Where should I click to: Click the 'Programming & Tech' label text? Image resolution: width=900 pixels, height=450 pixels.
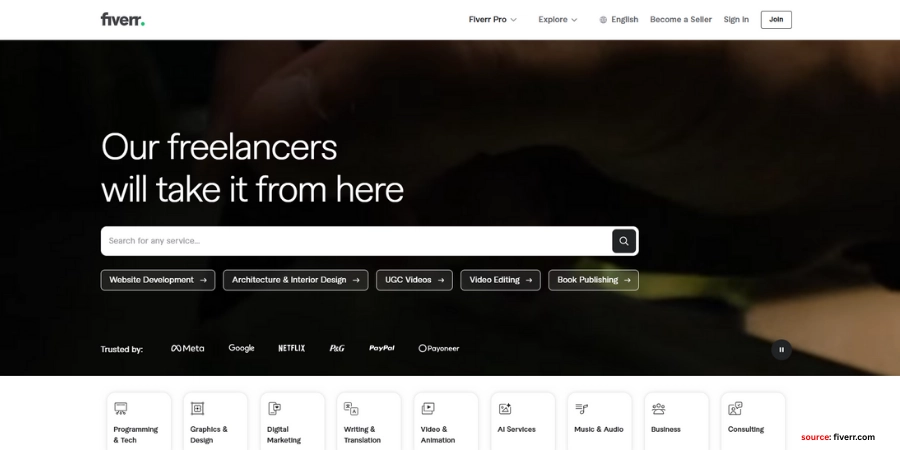coord(135,435)
